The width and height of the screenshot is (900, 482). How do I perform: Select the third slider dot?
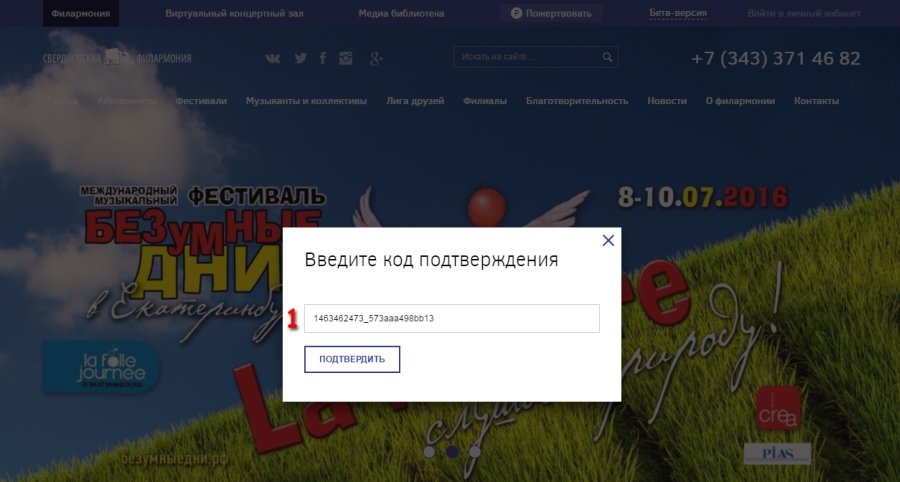(475, 452)
